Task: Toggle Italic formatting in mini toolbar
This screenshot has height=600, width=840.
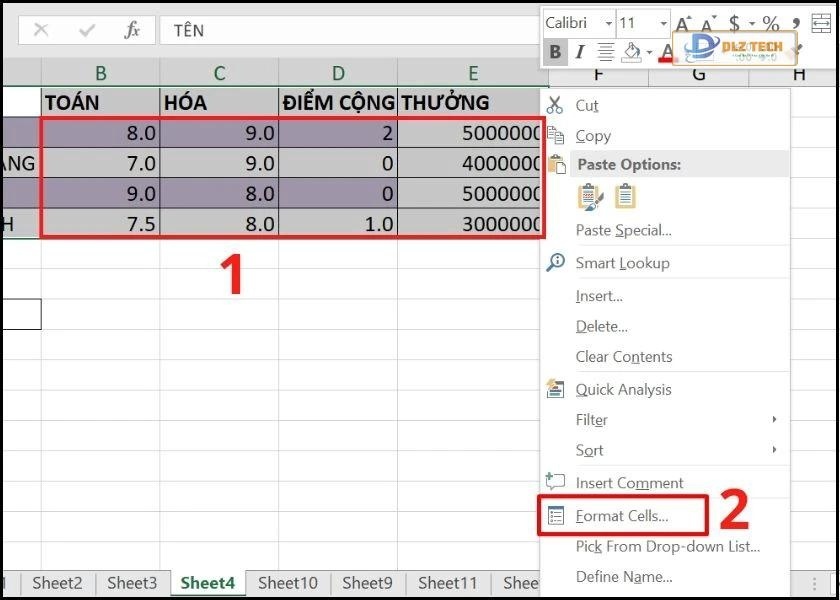Action: click(579, 52)
